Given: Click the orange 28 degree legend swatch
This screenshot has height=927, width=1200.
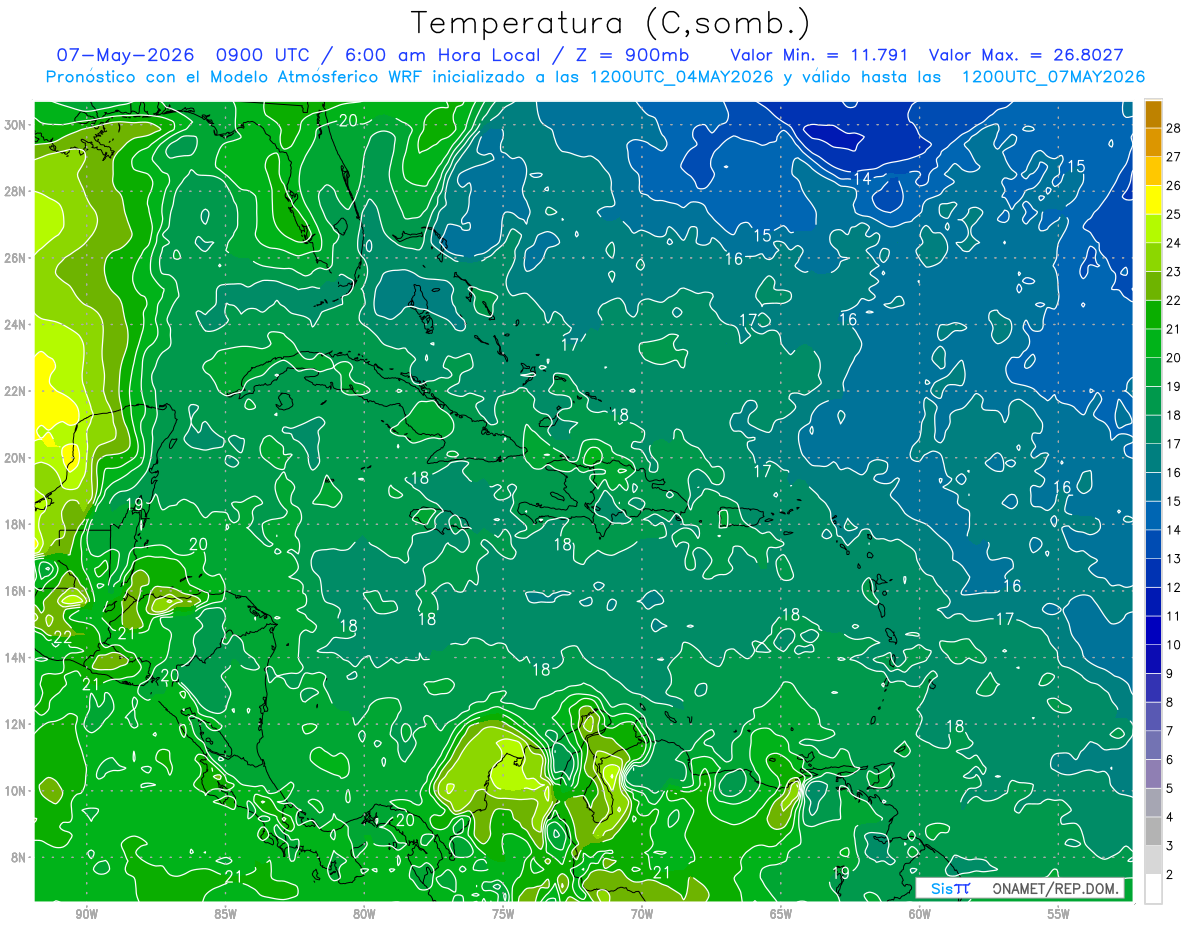Looking at the screenshot, I should point(1153,114).
